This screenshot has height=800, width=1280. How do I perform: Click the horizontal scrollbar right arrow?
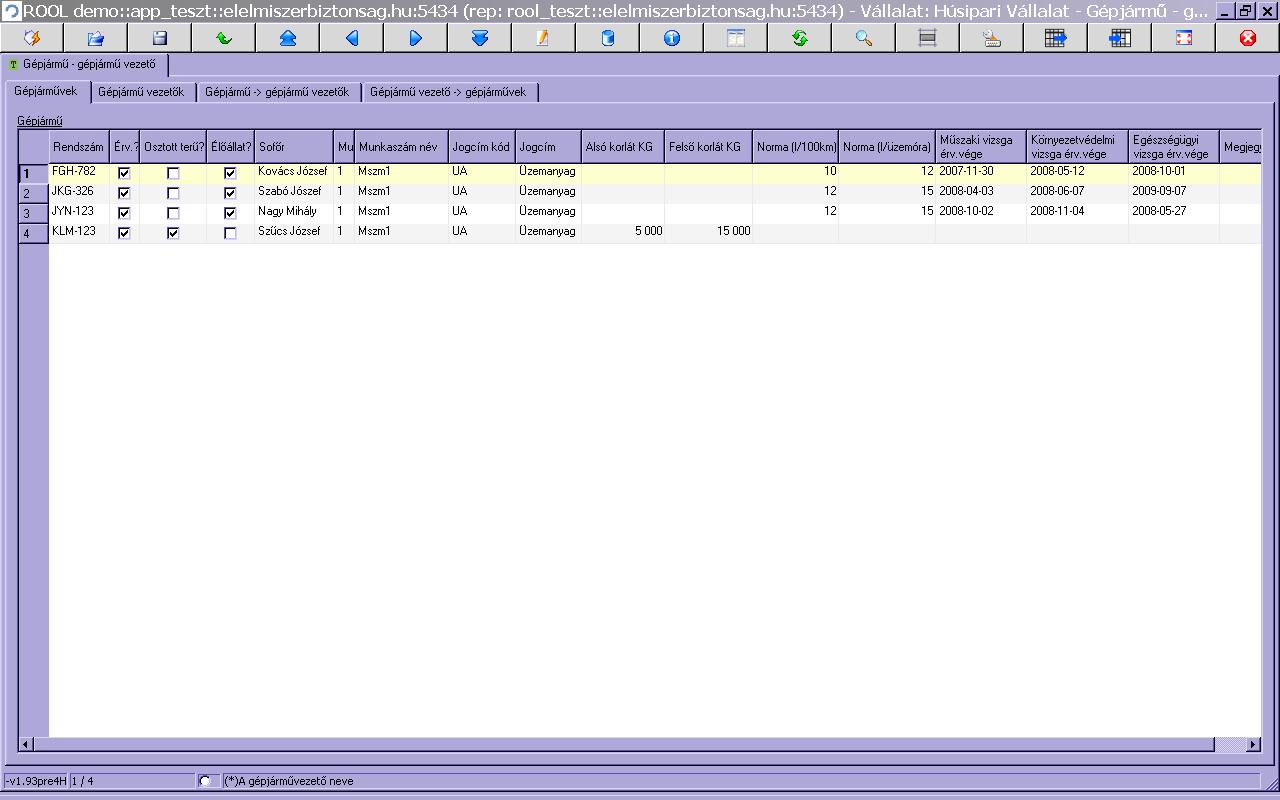[x=1253, y=745]
